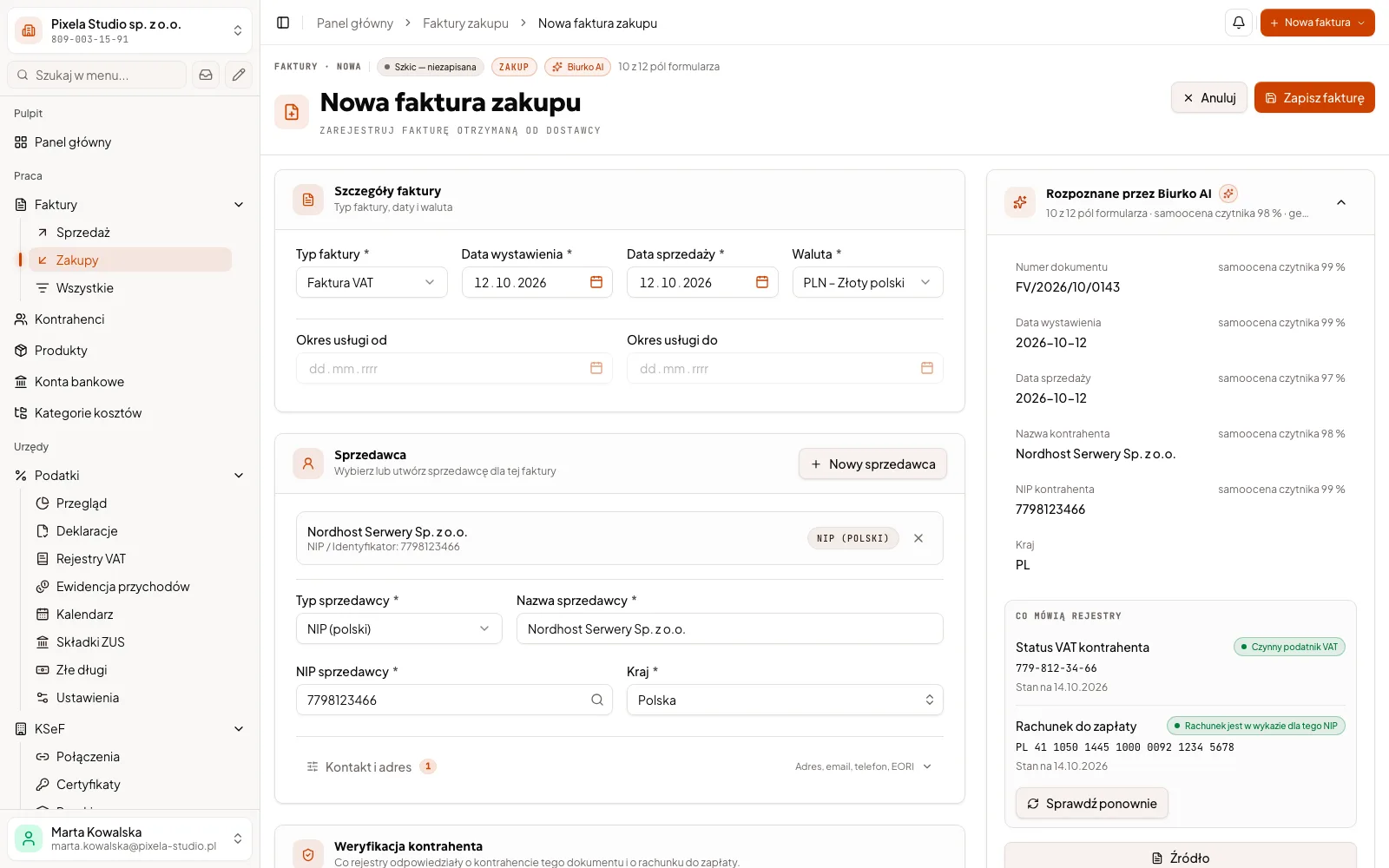
Task: Toggle the sidebar panel icon
Action: (283, 23)
